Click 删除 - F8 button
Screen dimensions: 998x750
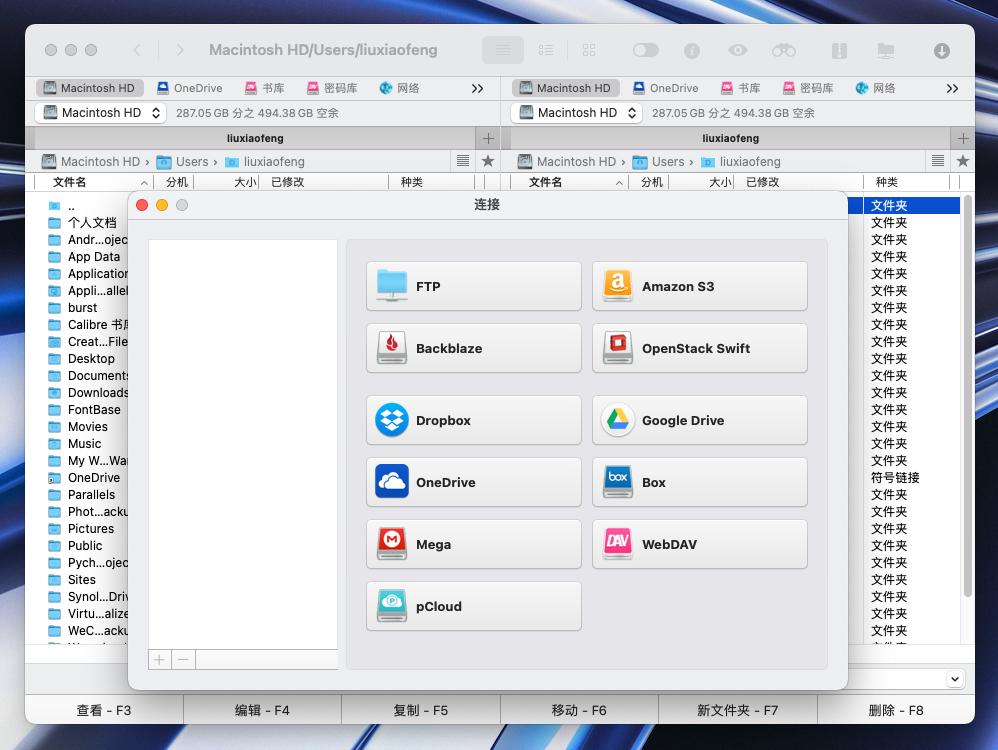pyautogui.click(x=896, y=710)
